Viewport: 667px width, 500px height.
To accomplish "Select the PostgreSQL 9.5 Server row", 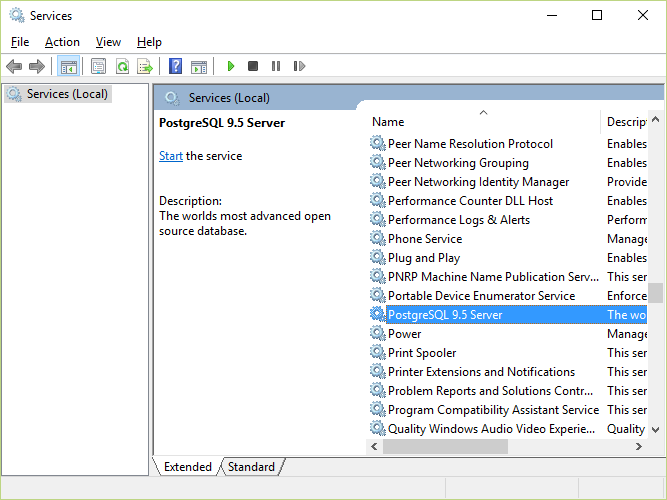I will pos(508,314).
